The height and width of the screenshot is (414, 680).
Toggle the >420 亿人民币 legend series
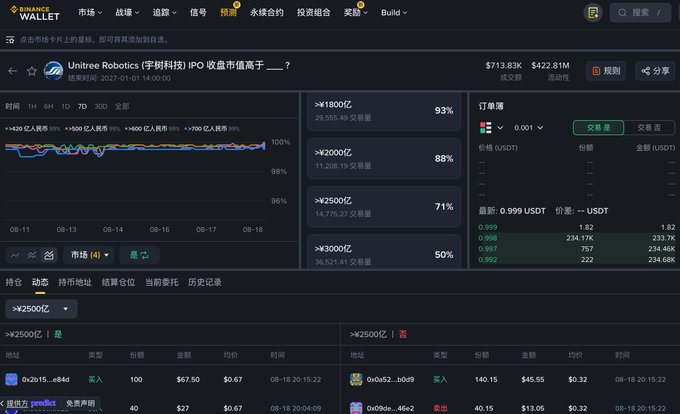pos(33,129)
